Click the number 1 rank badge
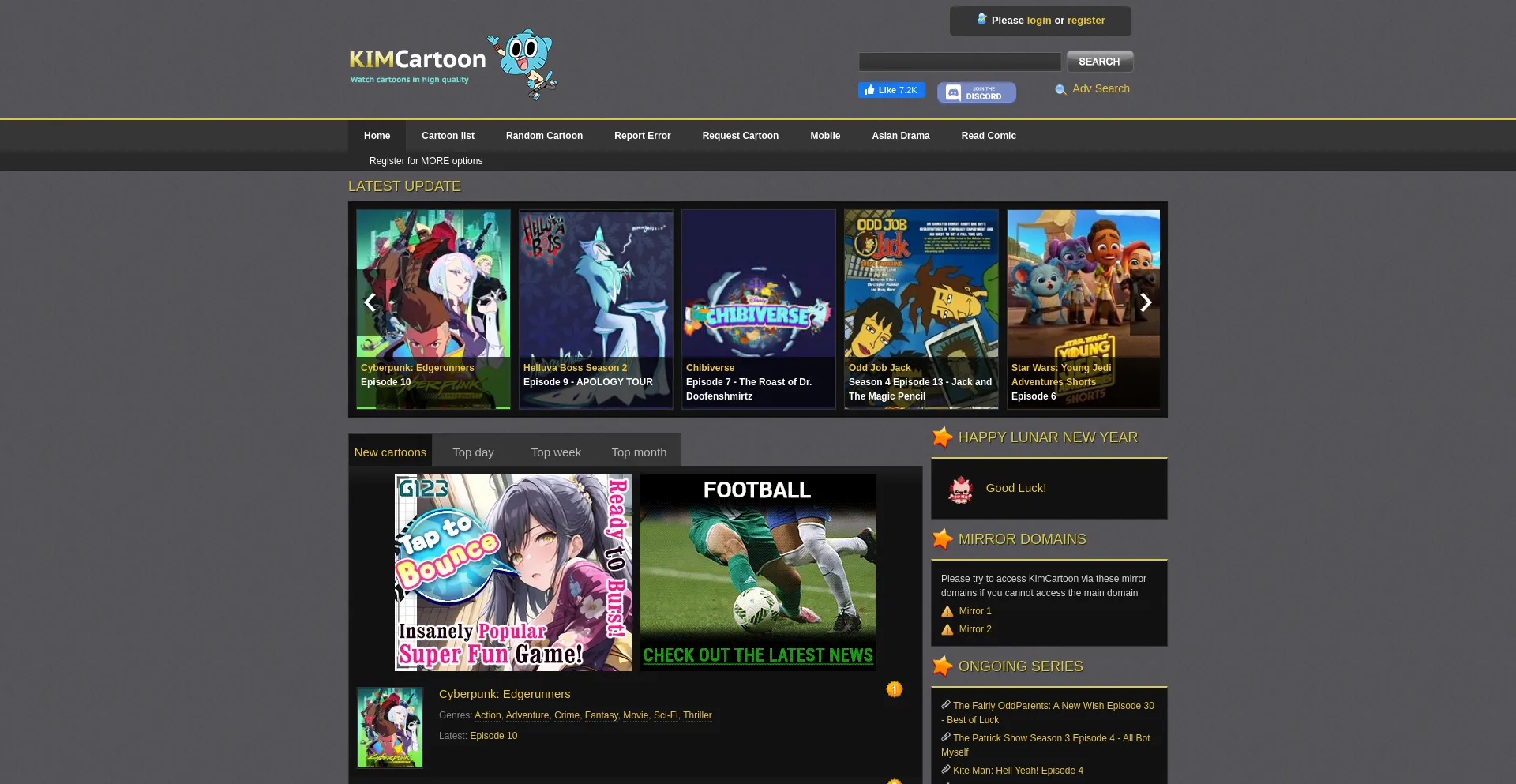The height and width of the screenshot is (784, 1516). [x=894, y=689]
